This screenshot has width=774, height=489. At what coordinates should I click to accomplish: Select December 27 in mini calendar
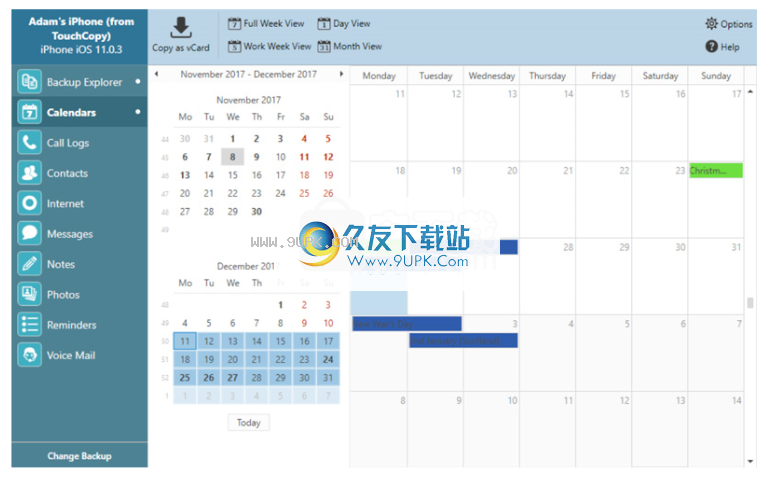tap(232, 377)
